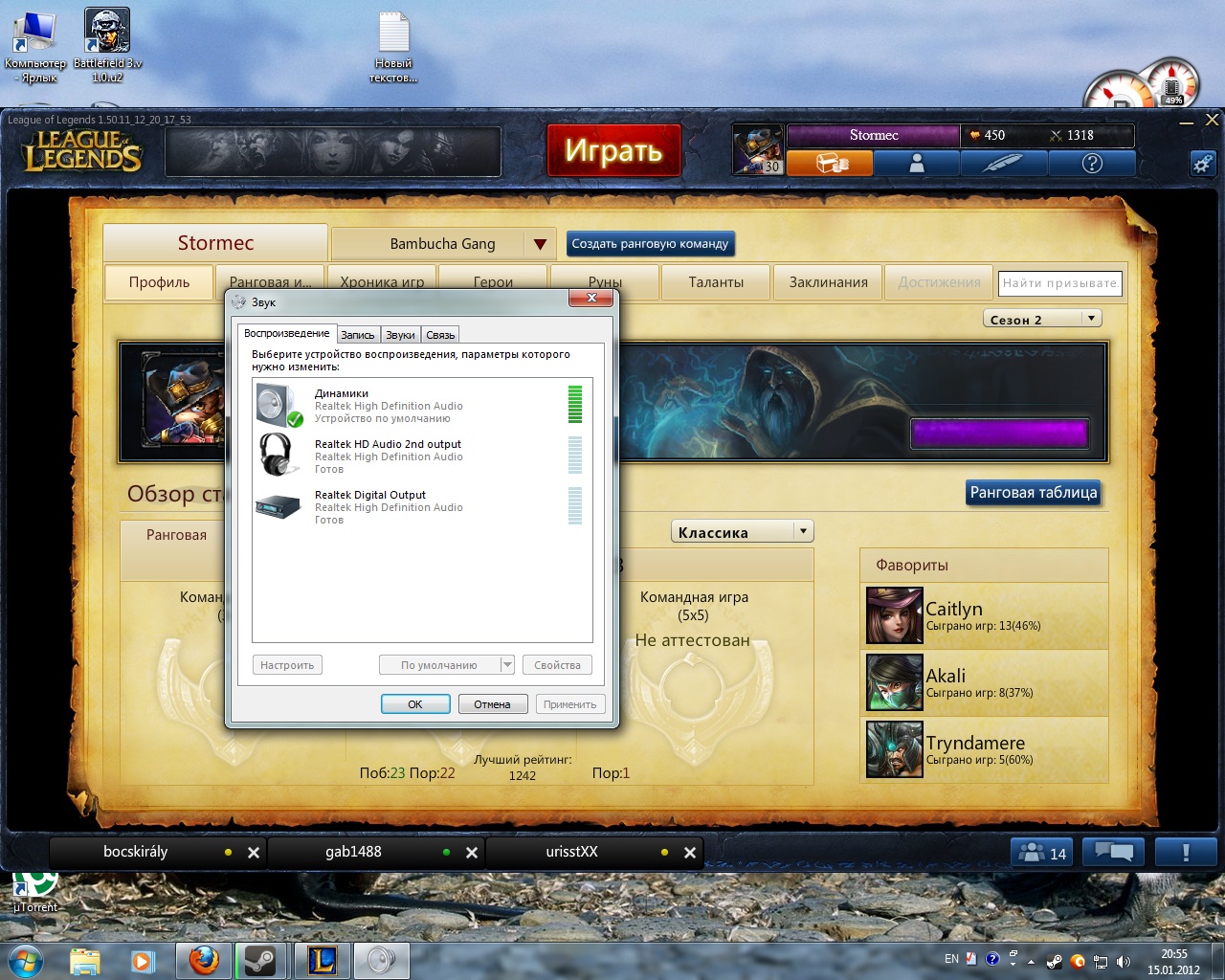The image size is (1225, 980).
Task: Select the Воспроизведение tab in Звук dialog
Action: point(286,333)
